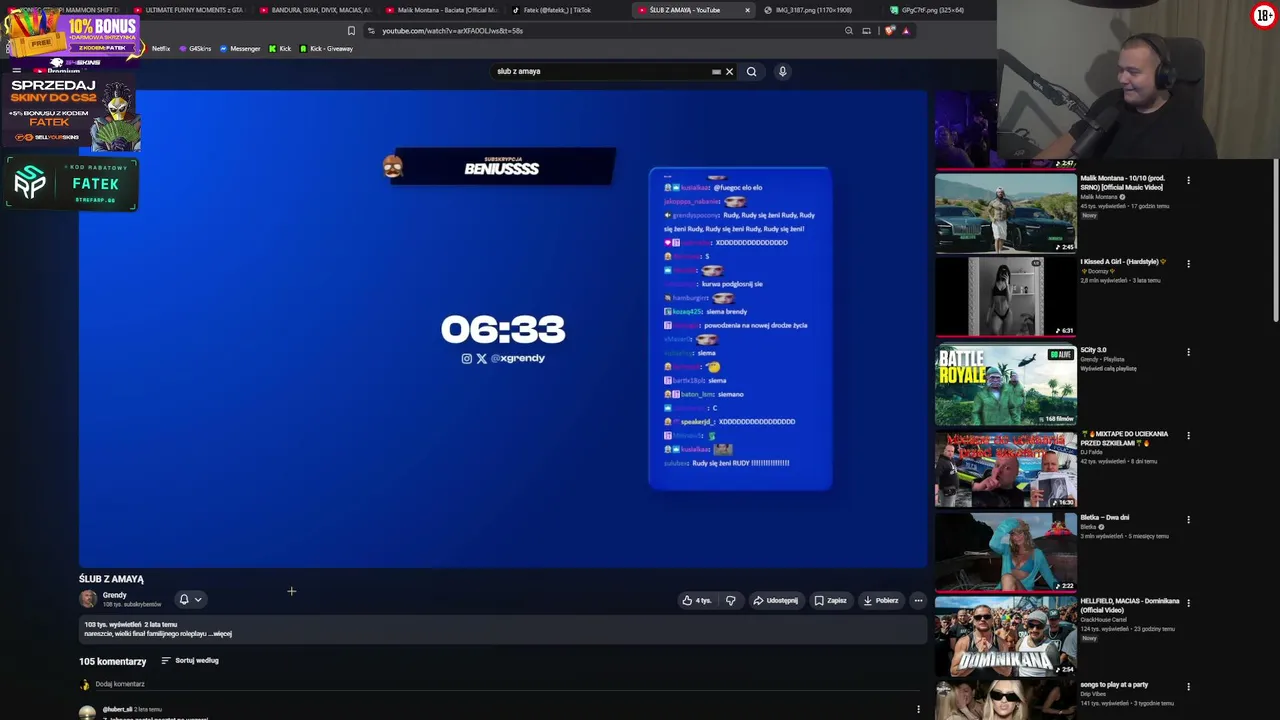1280x720 pixels.
Task: Open the I Kissed A Girl Hardstyle thumbnail
Action: coord(1005,296)
